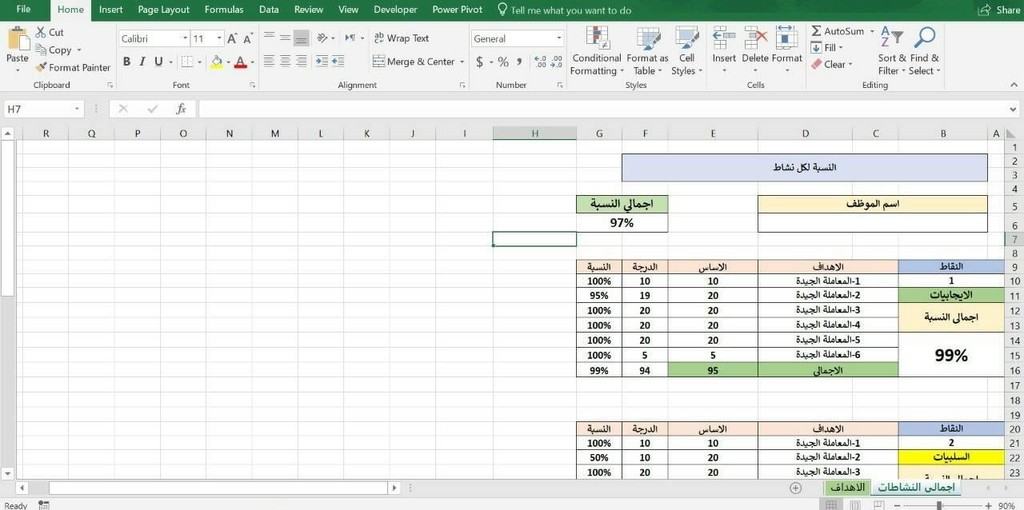The height and width of the screenshot is (510, 1024).
Task: Toggle top align in Alignment group
Action: pyautogui.click(x=269, y=39)
